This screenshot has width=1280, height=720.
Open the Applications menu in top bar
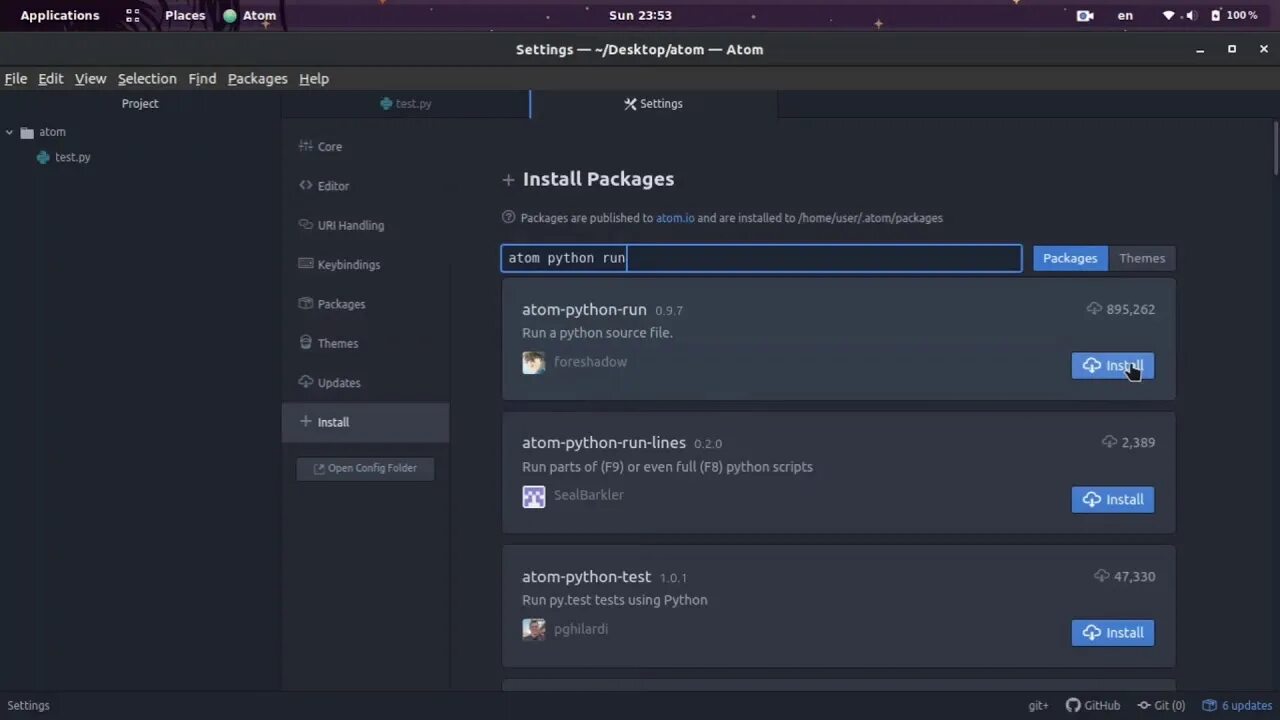coord(60,15)
